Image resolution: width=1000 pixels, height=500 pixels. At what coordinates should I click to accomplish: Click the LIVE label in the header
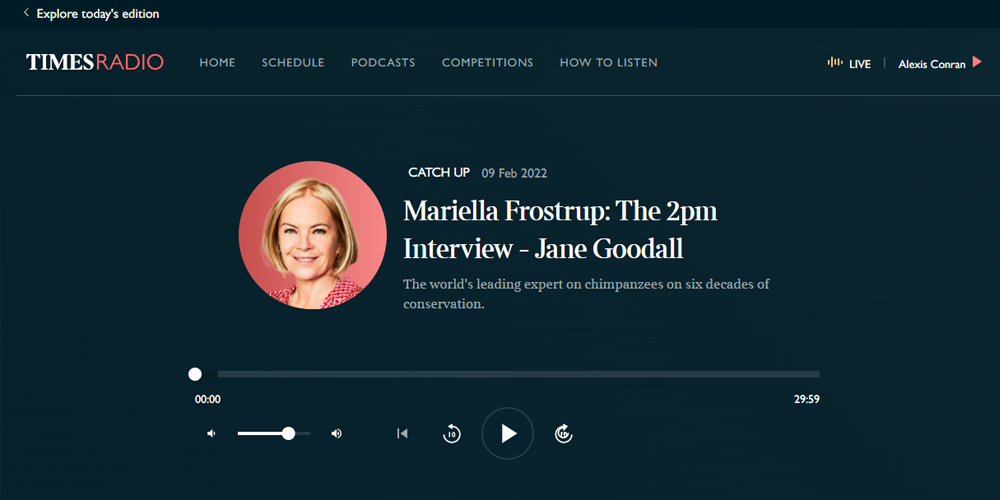pos(860,64)
